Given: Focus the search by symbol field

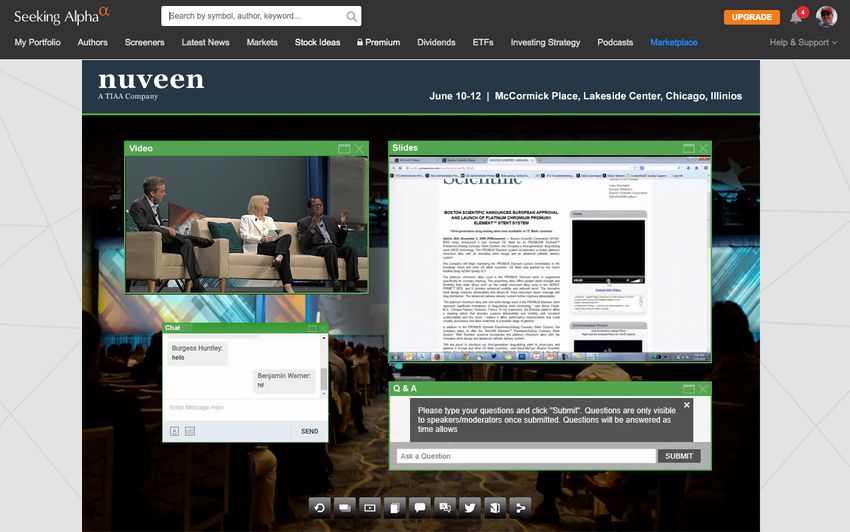Looking at the screenshot, I should [x=261, y=16].
